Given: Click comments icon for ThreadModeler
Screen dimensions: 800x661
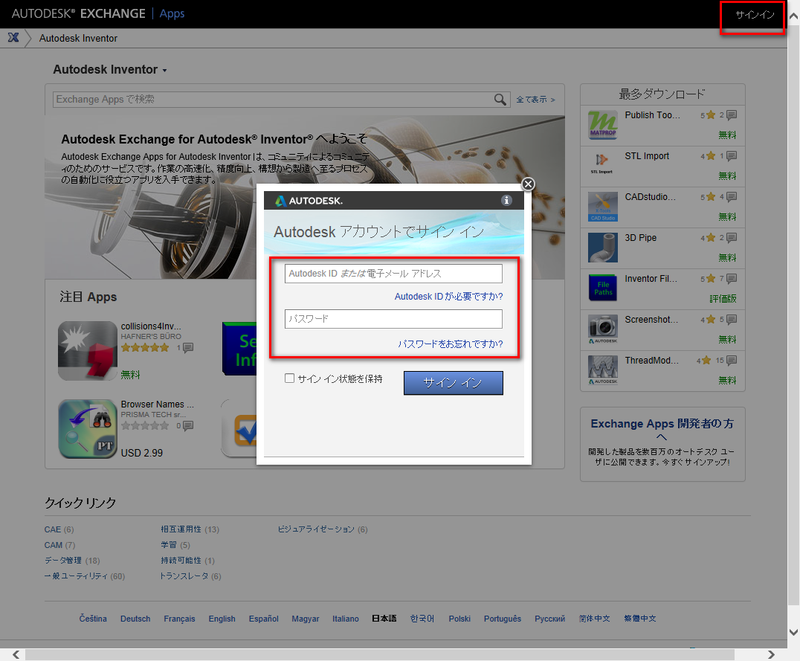Looking at the screenshot, I should pyautogui.click(x=731, y=361).
